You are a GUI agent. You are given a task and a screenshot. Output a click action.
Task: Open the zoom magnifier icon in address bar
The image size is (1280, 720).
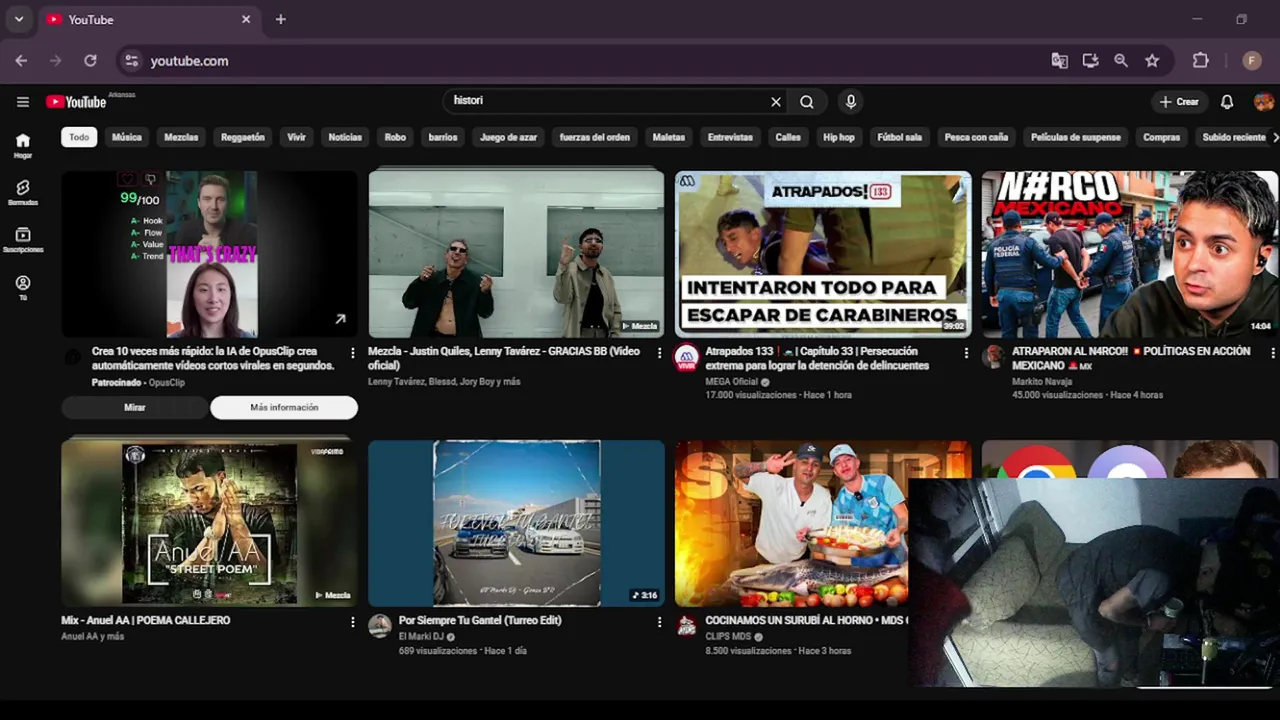point(1121,61)
